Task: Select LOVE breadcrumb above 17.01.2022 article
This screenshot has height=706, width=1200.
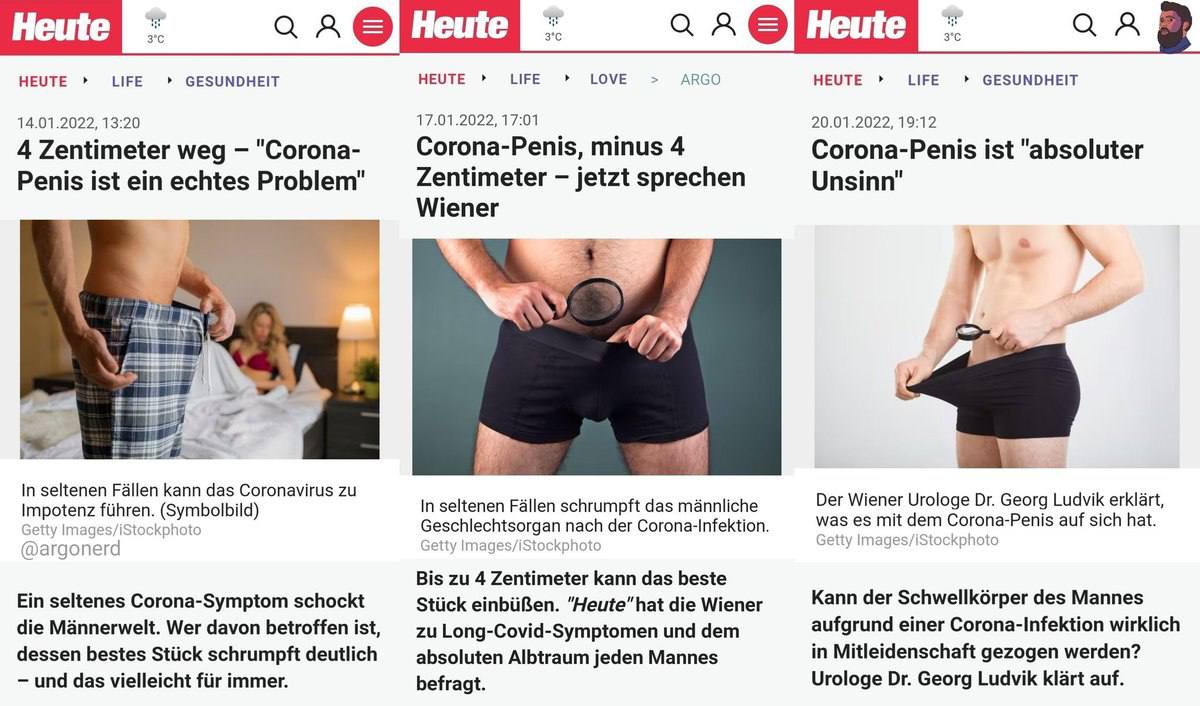Action: pos(609,79)
